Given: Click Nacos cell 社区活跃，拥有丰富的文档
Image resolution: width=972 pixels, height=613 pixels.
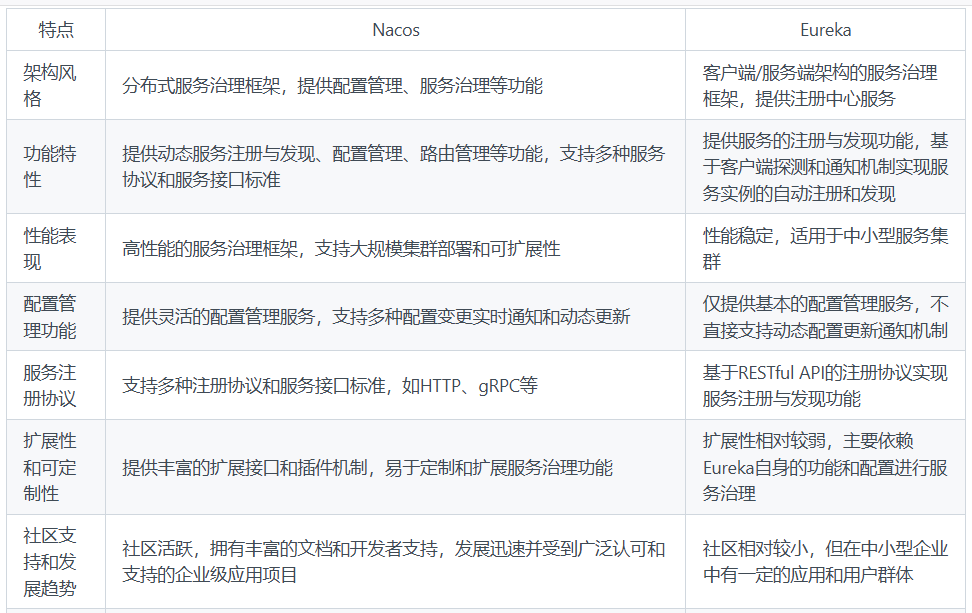Looking at the screenshot, I should tap(395, 562).
